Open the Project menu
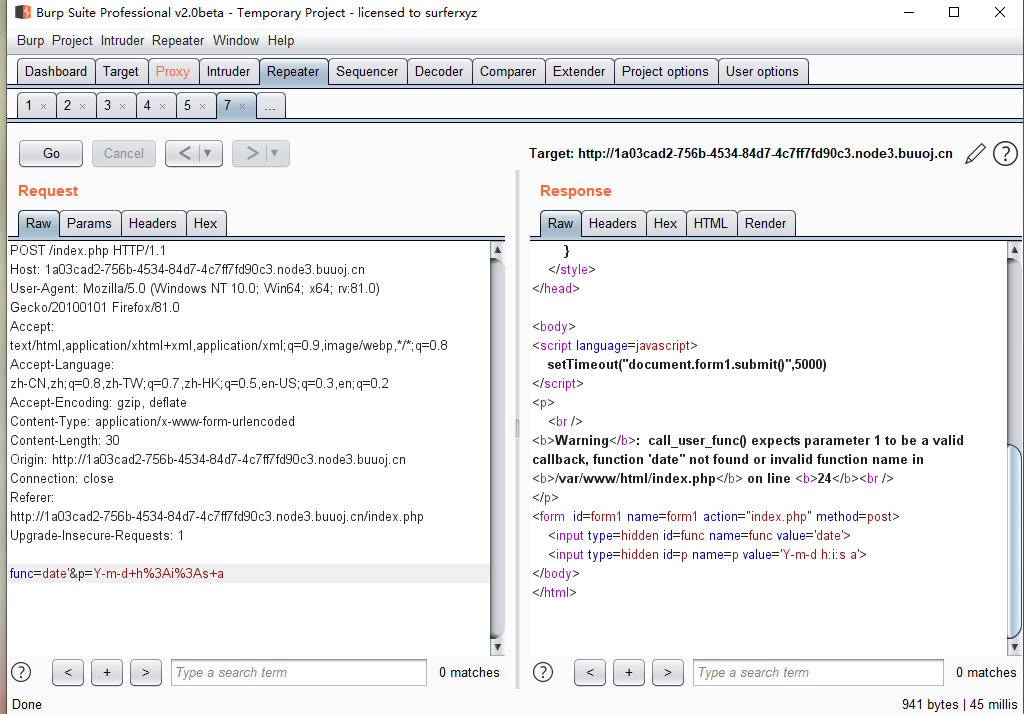Screen dimensions: 1024x714 coord(72,41)
